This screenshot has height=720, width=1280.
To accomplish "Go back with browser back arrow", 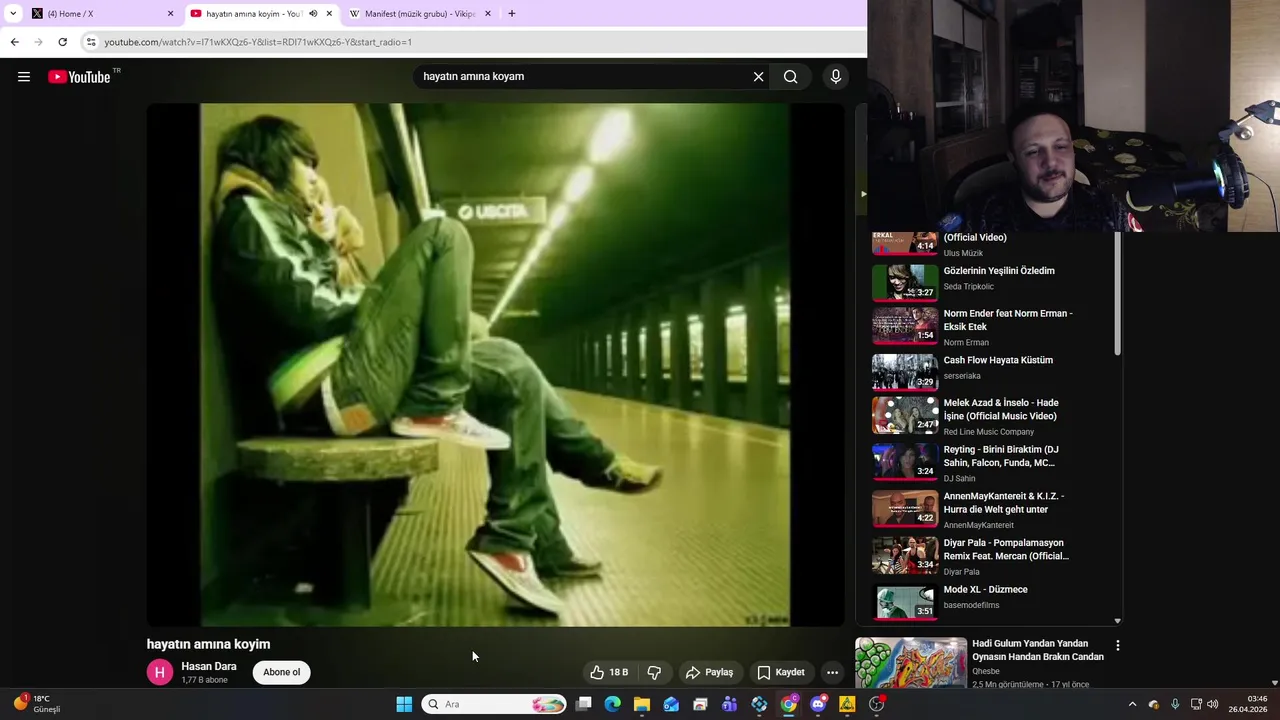I will pyautogui.click(x=14, y=42).
